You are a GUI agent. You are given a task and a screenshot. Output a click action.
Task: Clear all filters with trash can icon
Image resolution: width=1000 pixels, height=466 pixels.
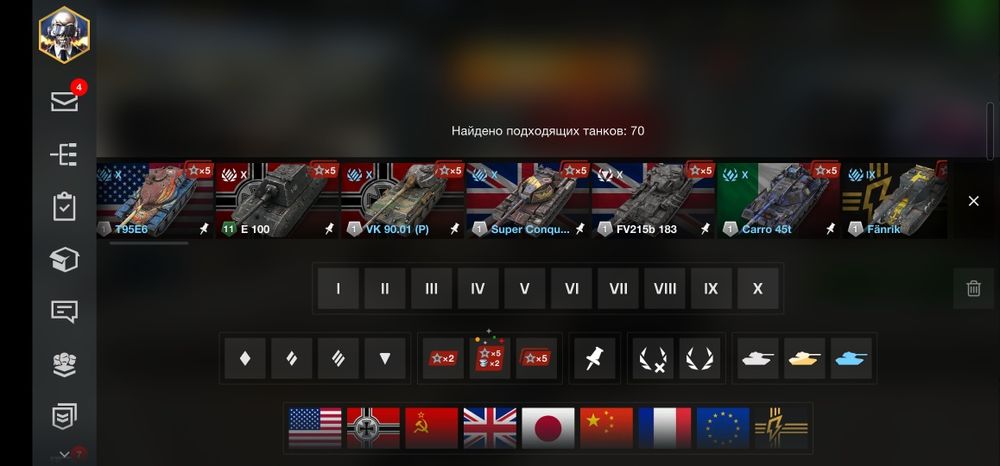tap(973, 289)
